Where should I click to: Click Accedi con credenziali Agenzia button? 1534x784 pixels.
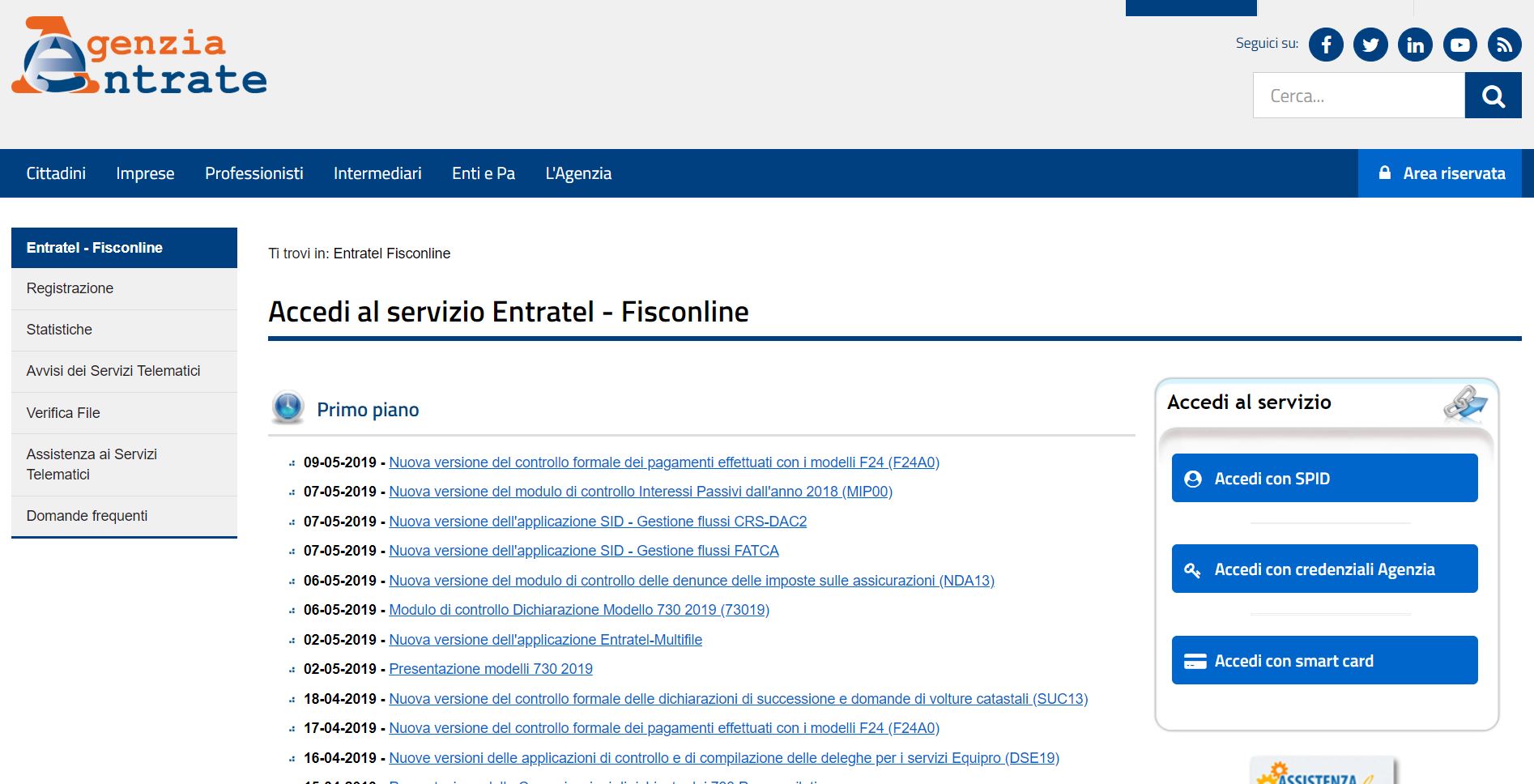point(1324,569)
